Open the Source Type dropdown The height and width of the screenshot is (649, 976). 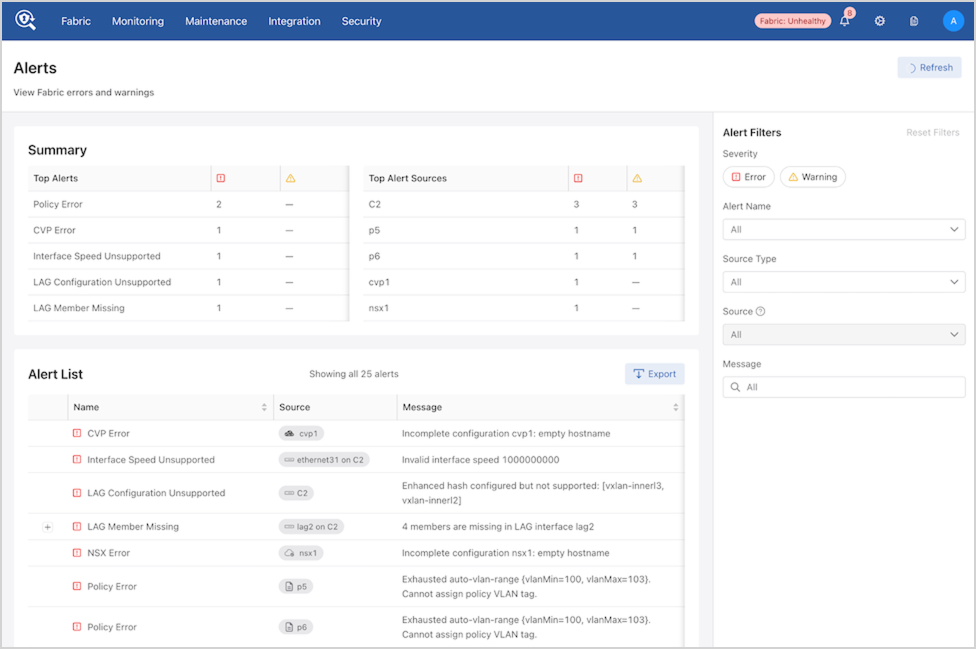[843, 282]
